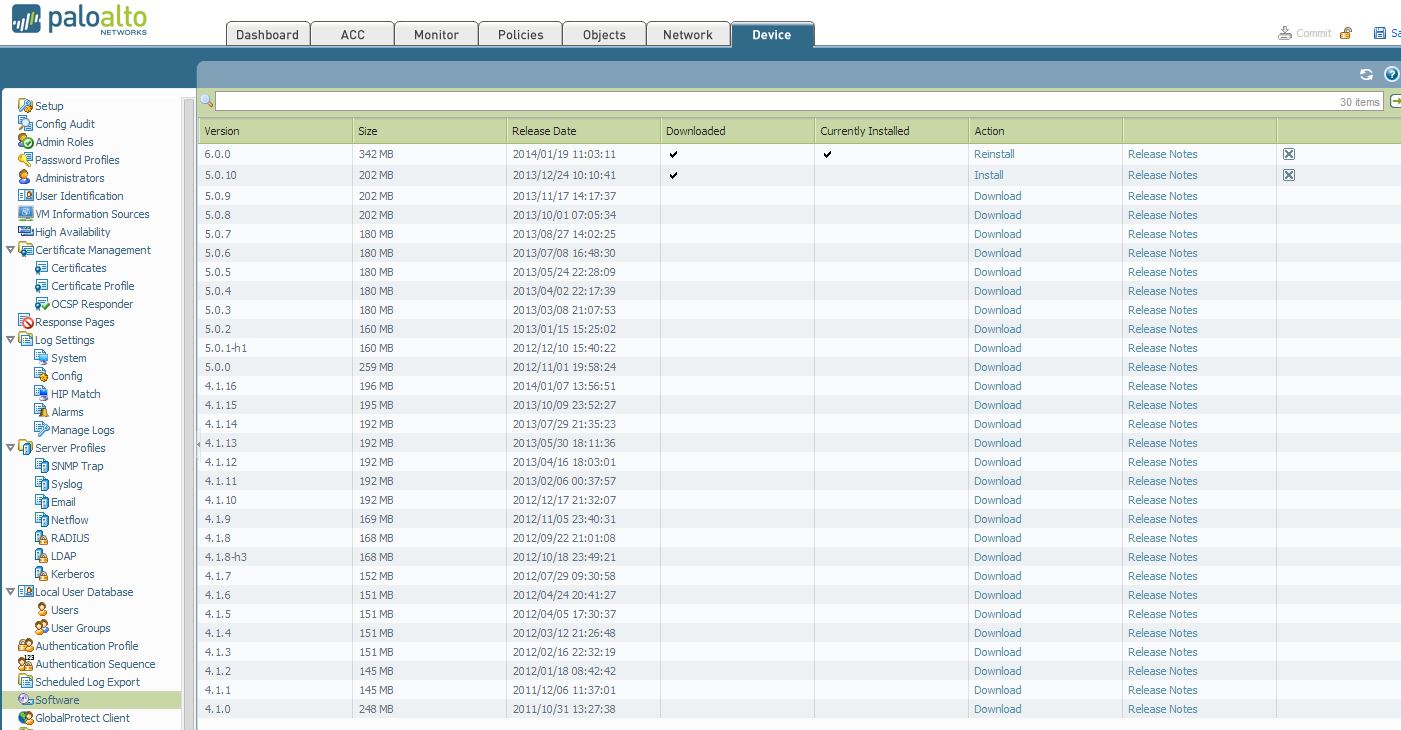
Task: Select Email under Server Profiles
Action: pyautogui.click(x=64, y=502)
